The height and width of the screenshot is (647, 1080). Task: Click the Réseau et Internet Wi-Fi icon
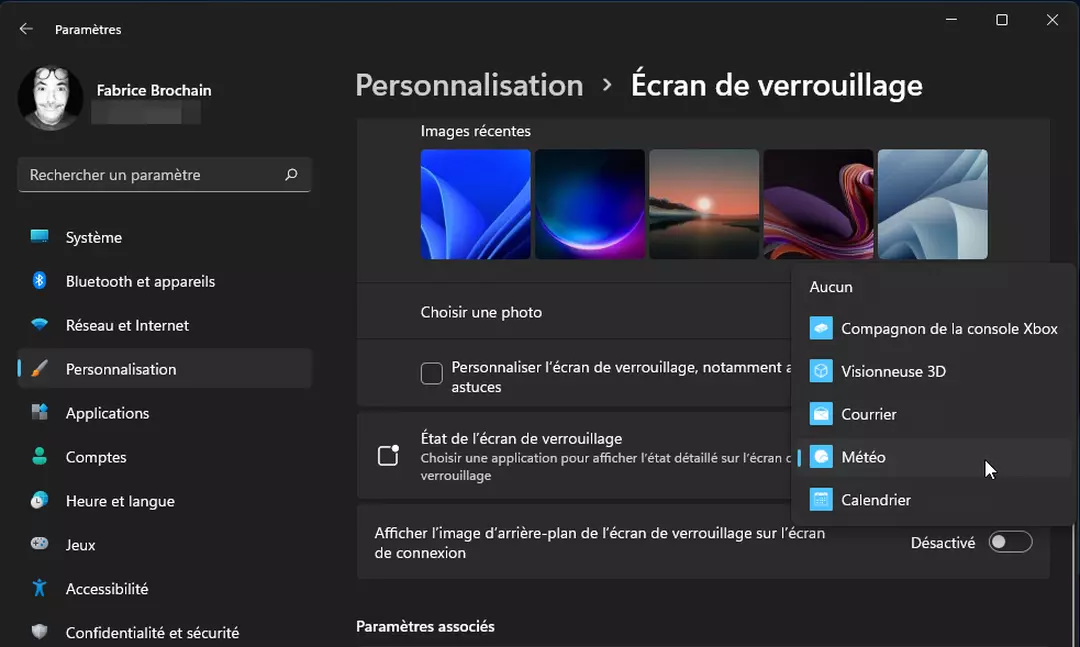point(40,325)
